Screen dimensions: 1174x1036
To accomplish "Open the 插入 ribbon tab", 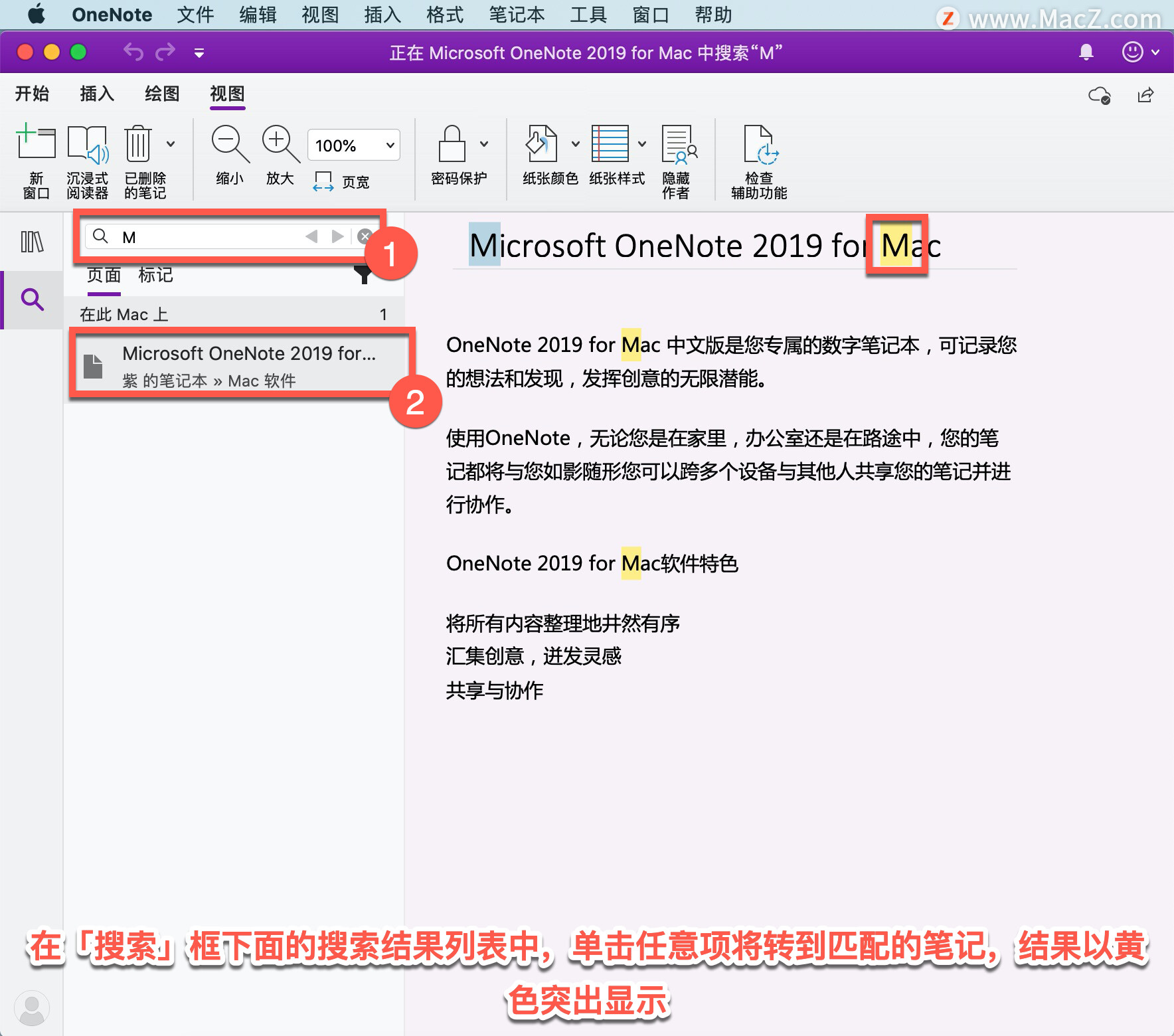I will pyautogui.click(x=97, y=94).
